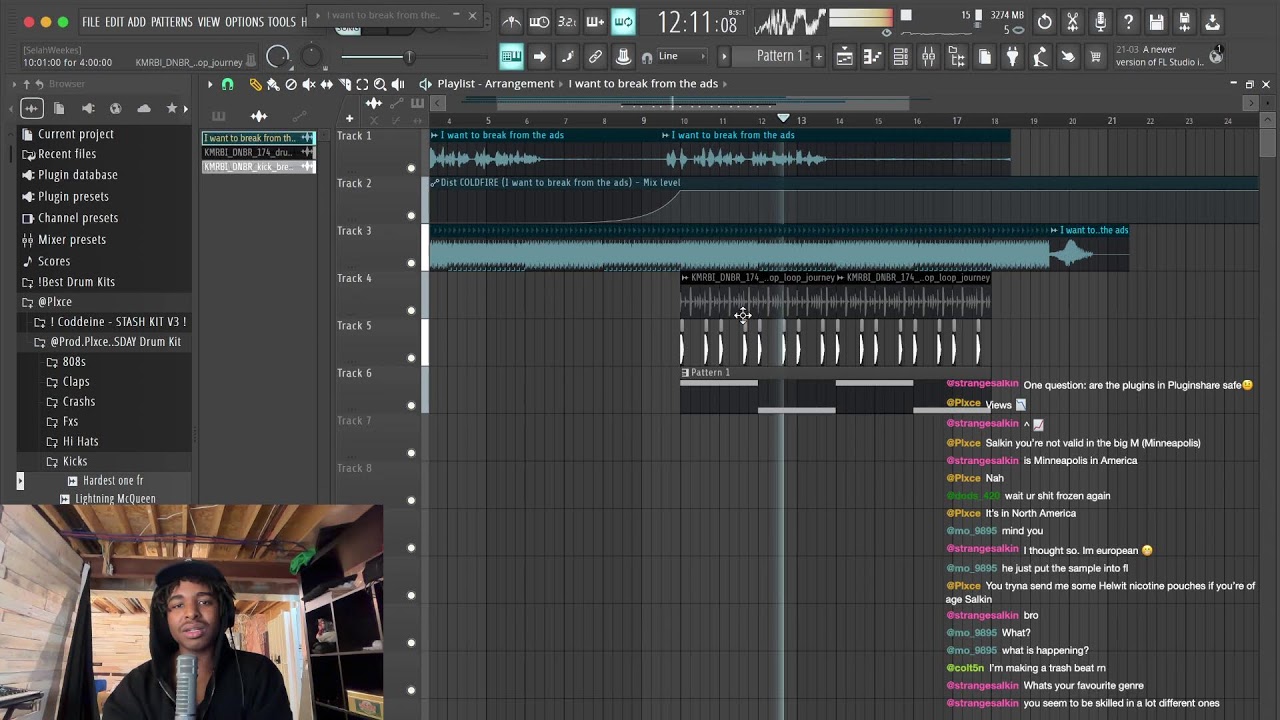1280x720 pixels.
Task: Click the song position slider handle
Action: [408, 57]
